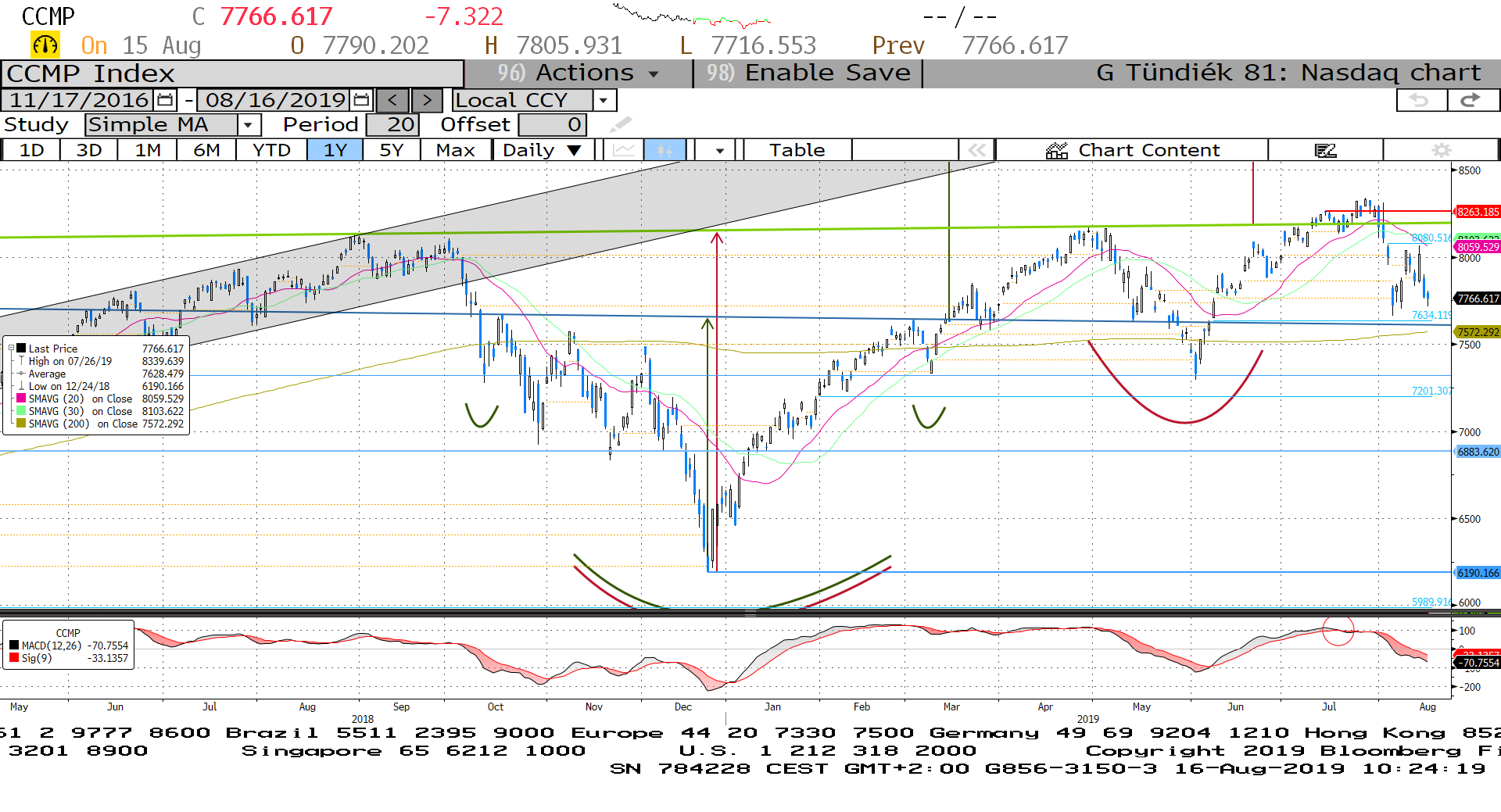Click the 6883.620 blue level label
The image size is (1501, 812).
[x=1478, y=452]
